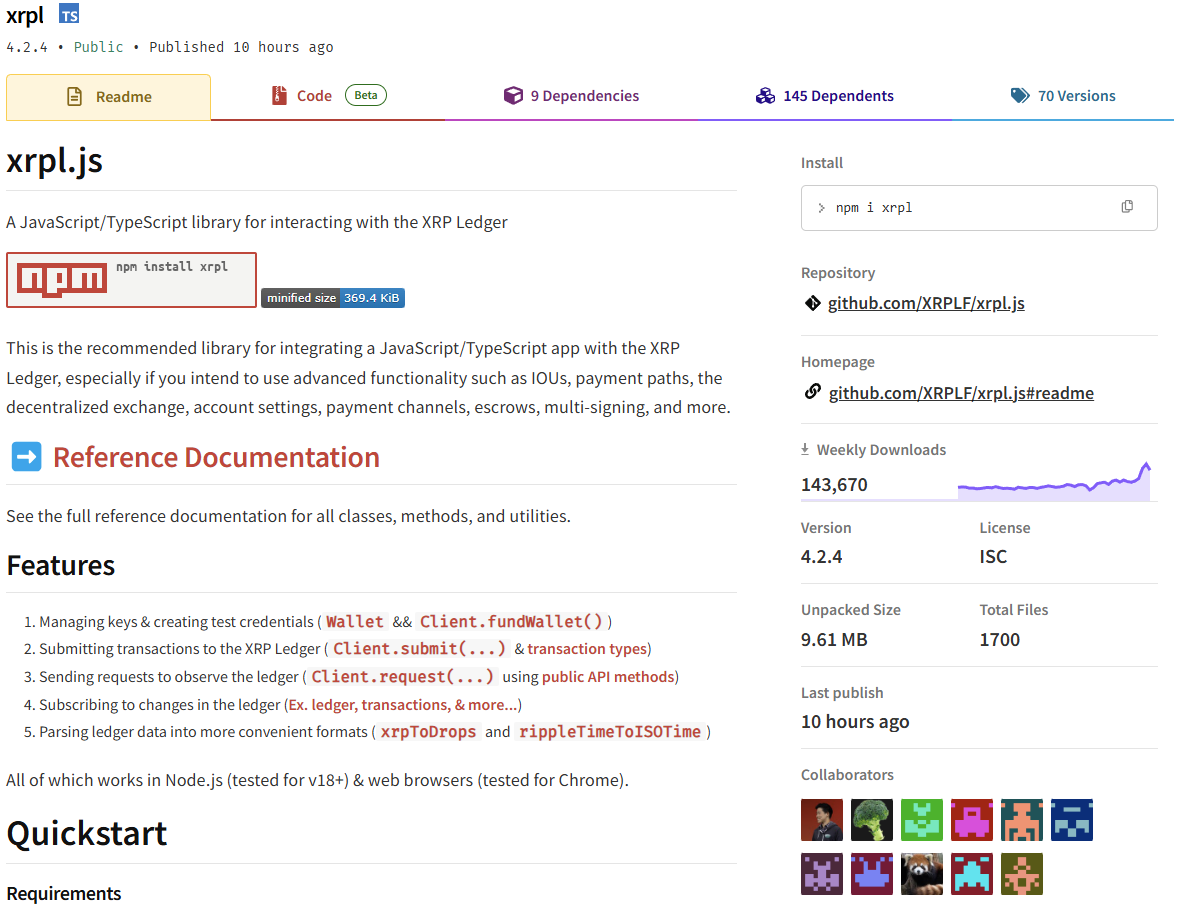
Task: Click the blue arrow emoji before Reference Documentation
Action: pos(26,457)
